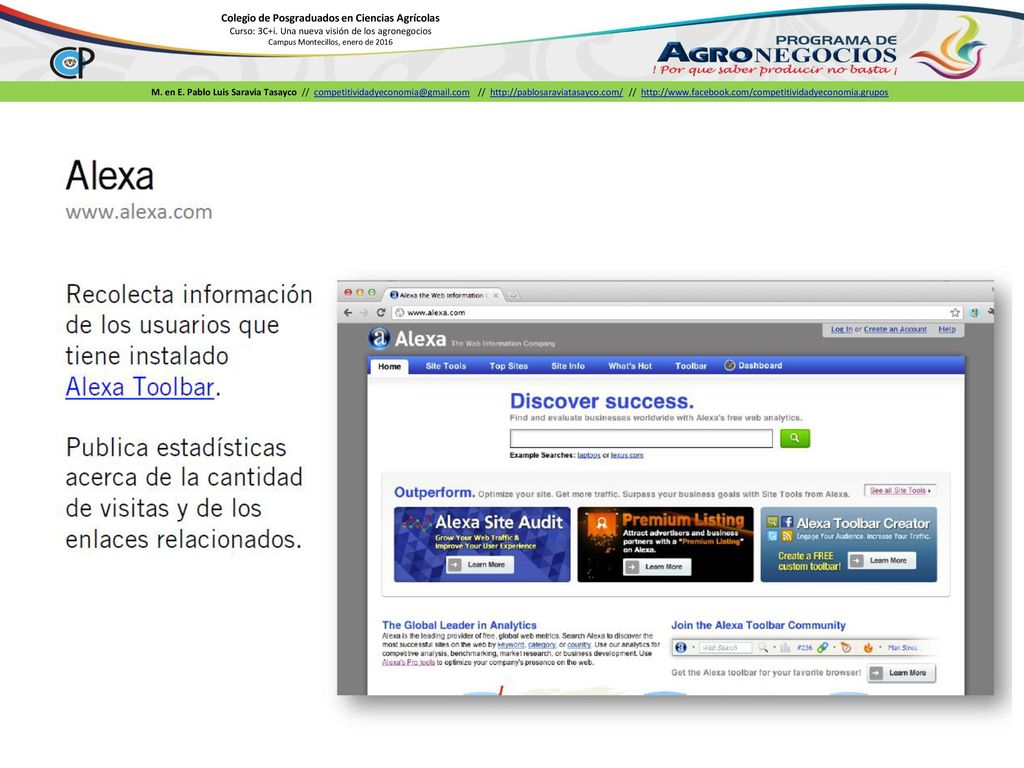
Task: Click Create an Account link
Action: (x=895, y=329)
